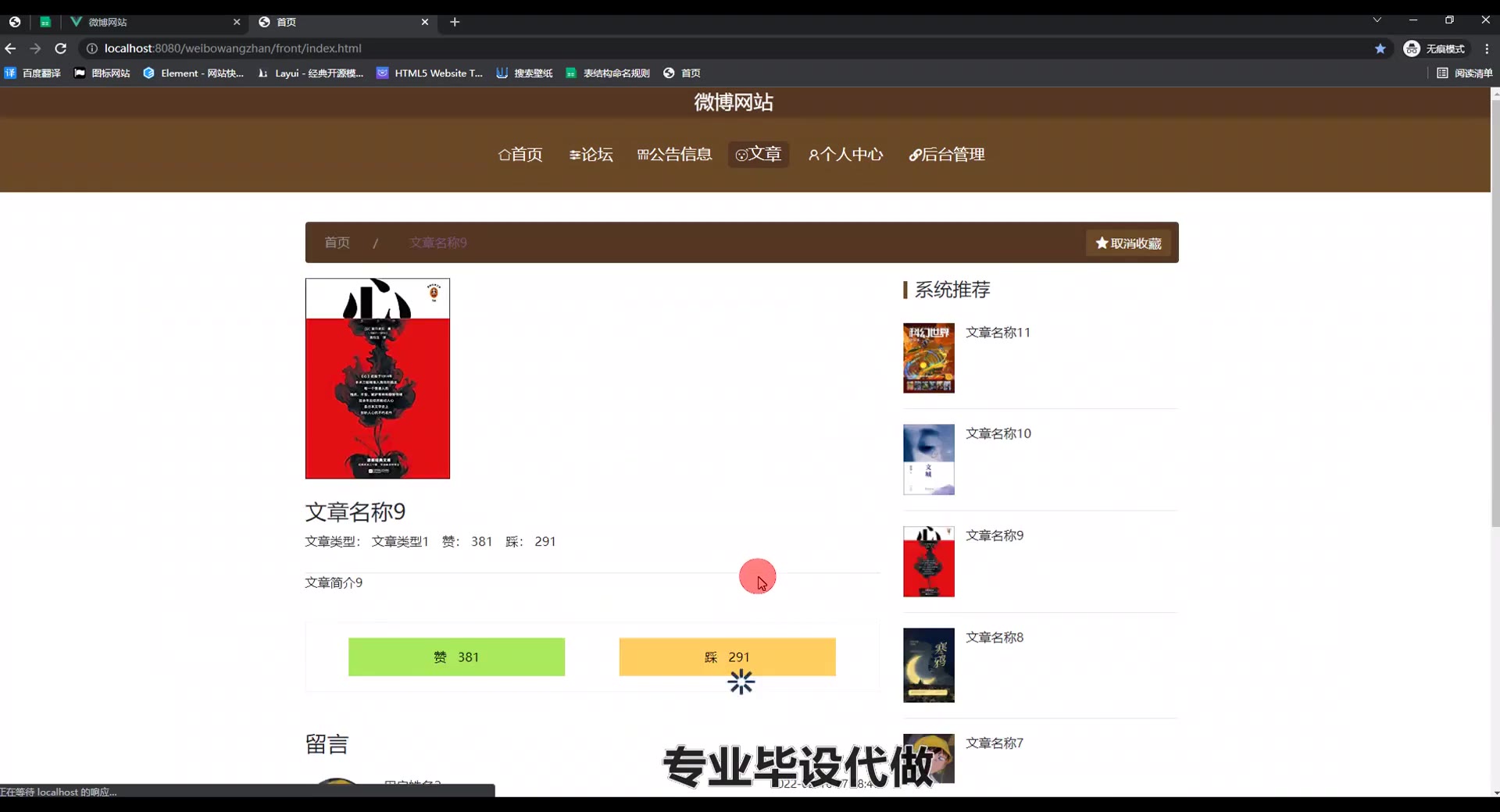This screenshot has width=1500, height=812.
Task: Click the 文章名称7 title link
Action: coord(995,743)
